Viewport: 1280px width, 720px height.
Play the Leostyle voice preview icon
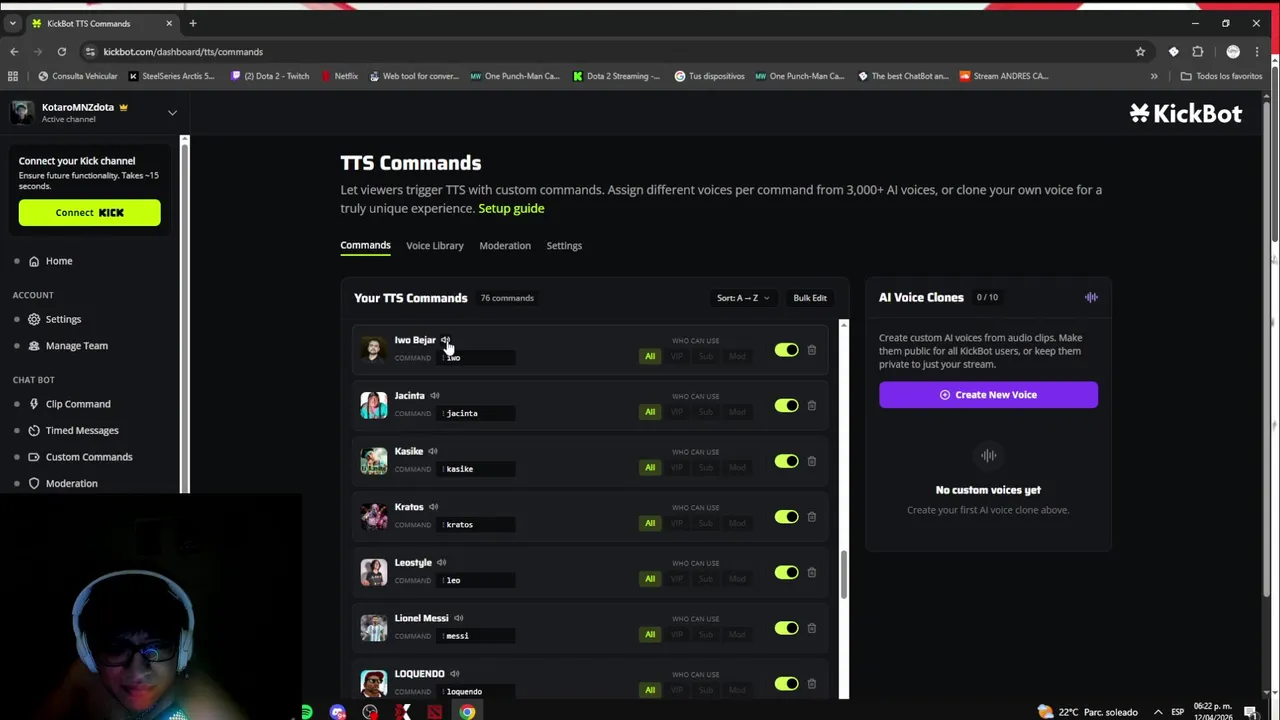point(441,563)
